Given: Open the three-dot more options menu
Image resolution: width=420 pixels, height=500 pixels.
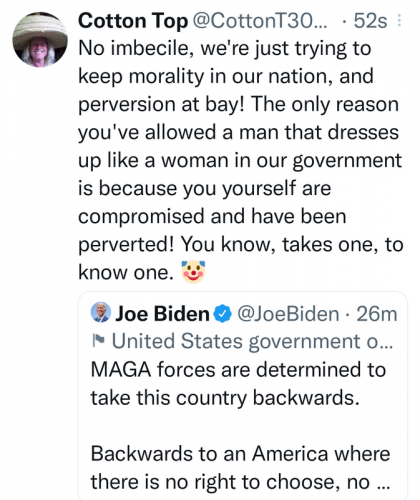Looking at the screenshot, I should pyautogui.click(x=399, y=21).
